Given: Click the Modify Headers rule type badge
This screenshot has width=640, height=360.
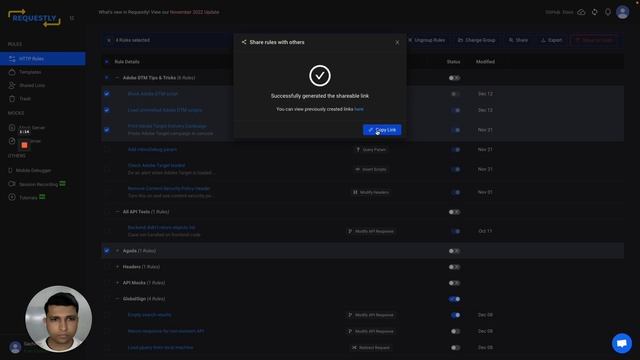Looking at the screenshot, I should (x=371, y=192).
